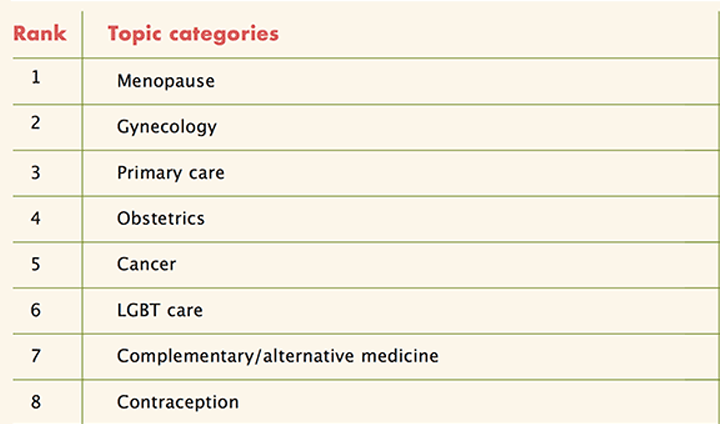Click rank number 1

pos(36,77)
